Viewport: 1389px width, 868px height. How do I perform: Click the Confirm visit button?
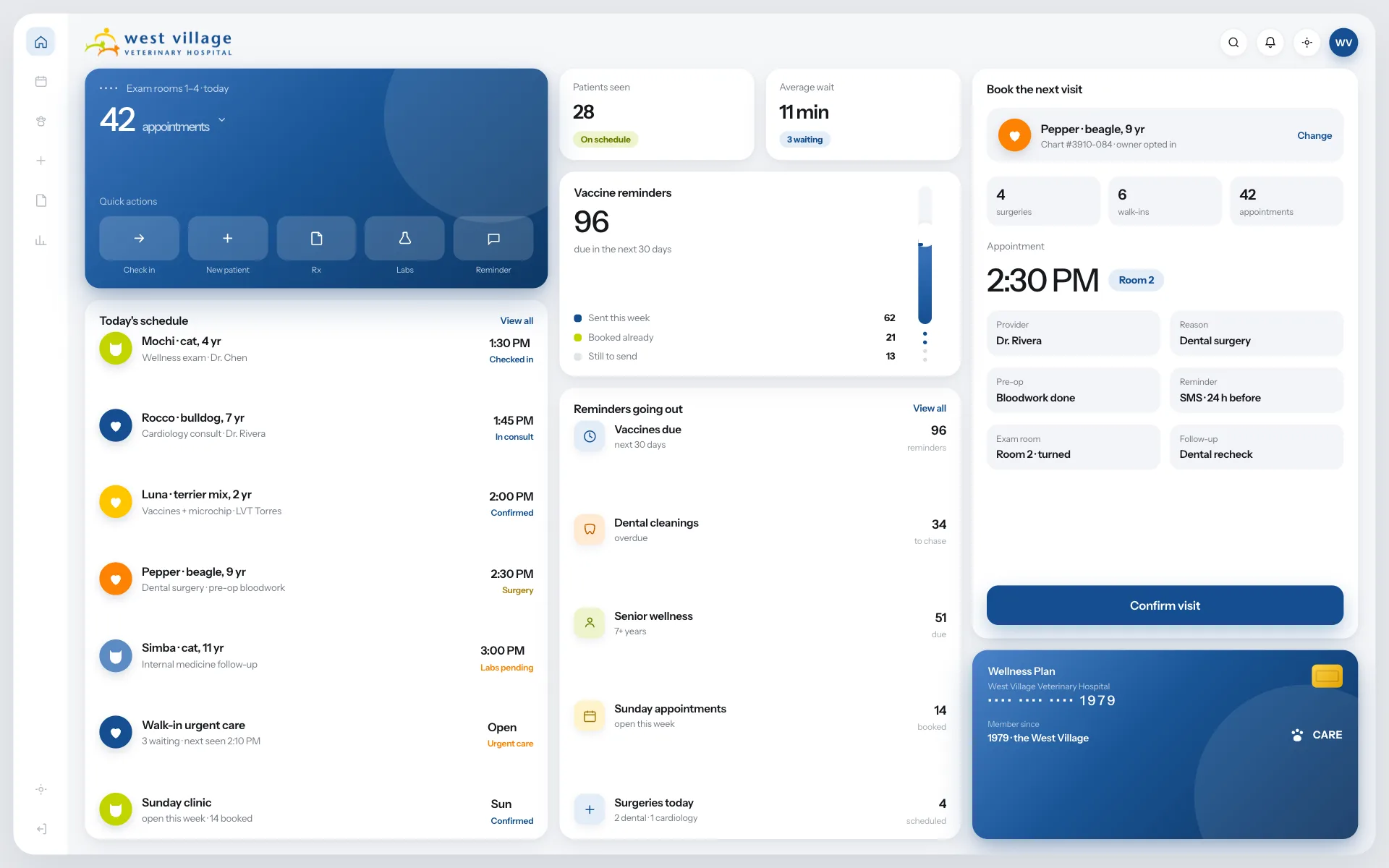tap(1165, 605)
